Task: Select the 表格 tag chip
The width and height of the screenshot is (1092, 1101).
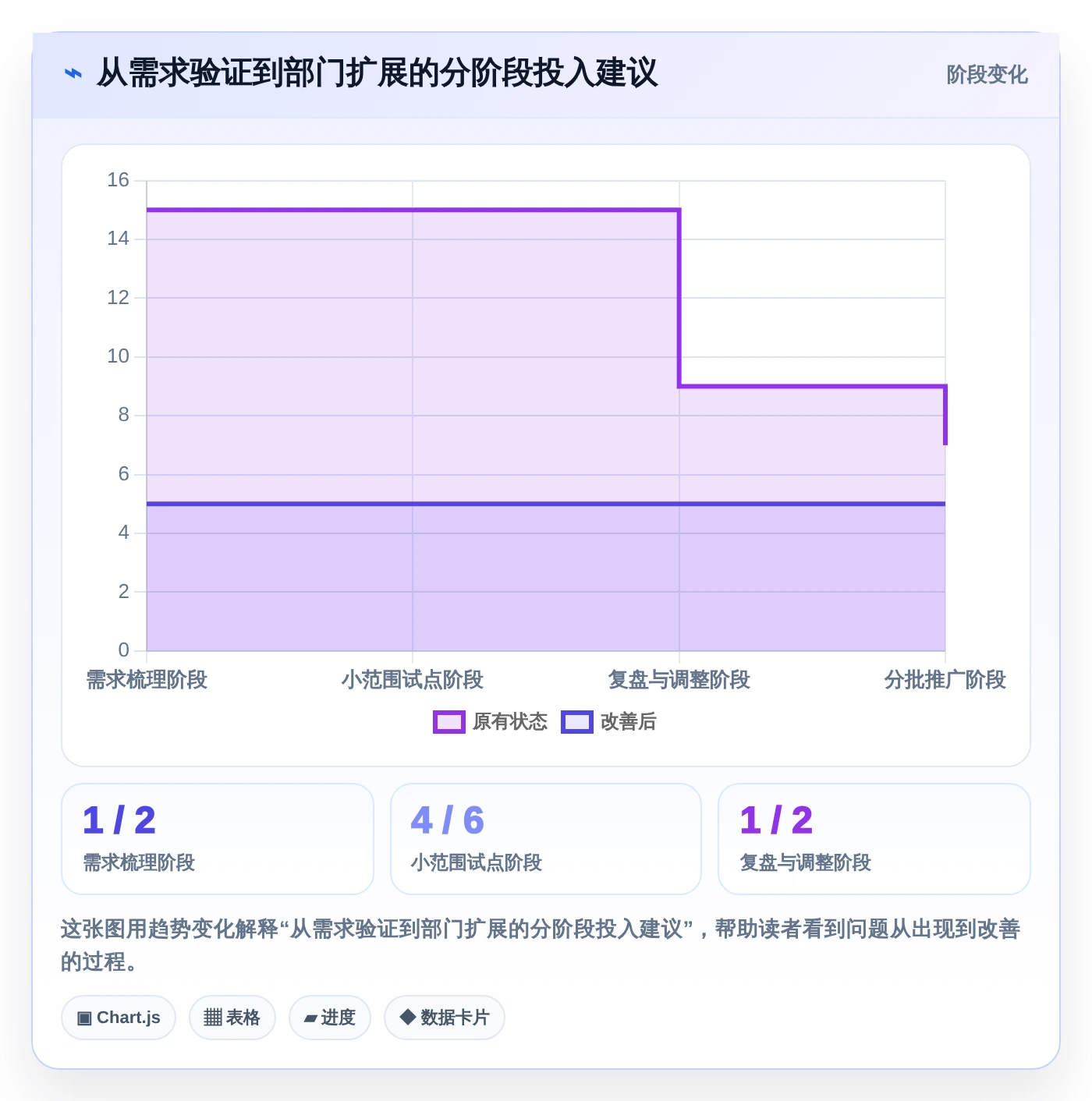Action: pos(232,1018)
